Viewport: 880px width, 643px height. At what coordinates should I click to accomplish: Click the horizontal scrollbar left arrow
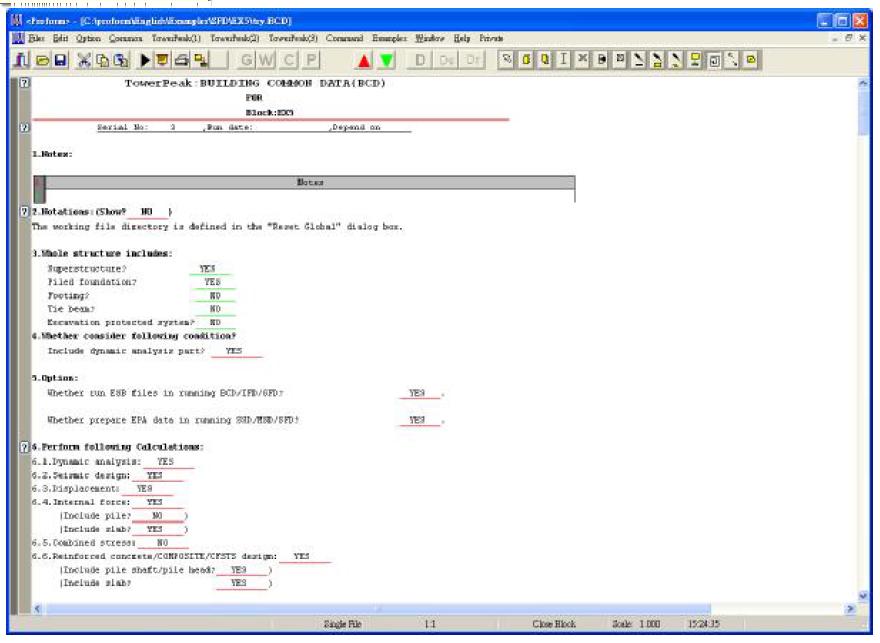38,609
